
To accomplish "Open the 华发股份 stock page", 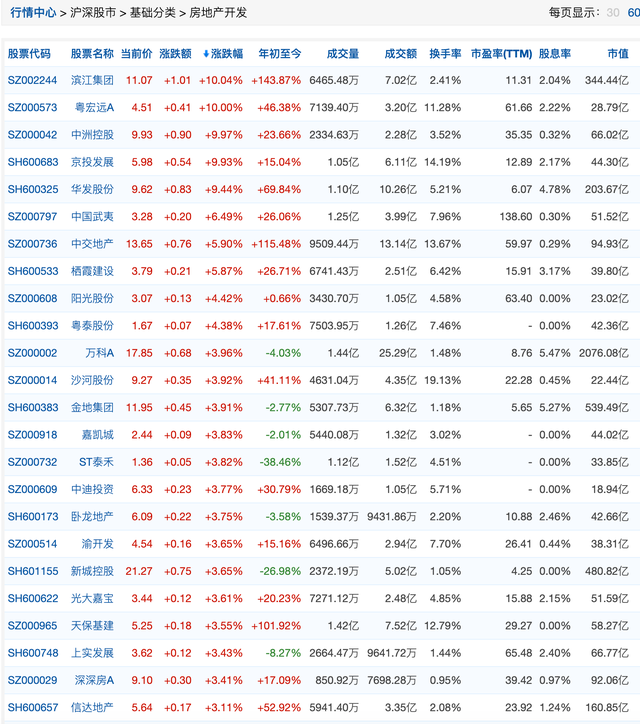I will 92,189.
